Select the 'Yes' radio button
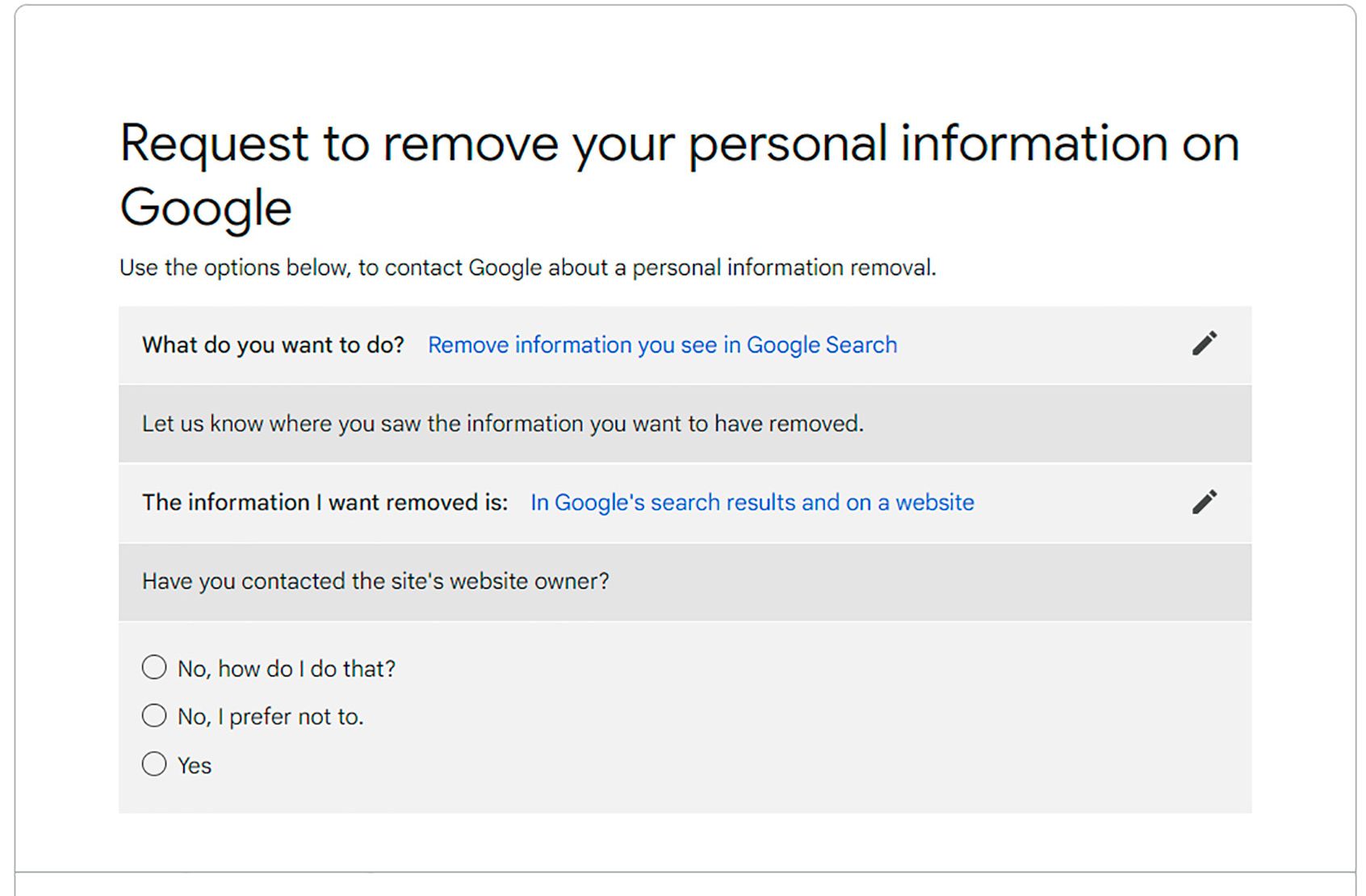1366x896 pixels. pyautogui.click(x=154, y=764)
